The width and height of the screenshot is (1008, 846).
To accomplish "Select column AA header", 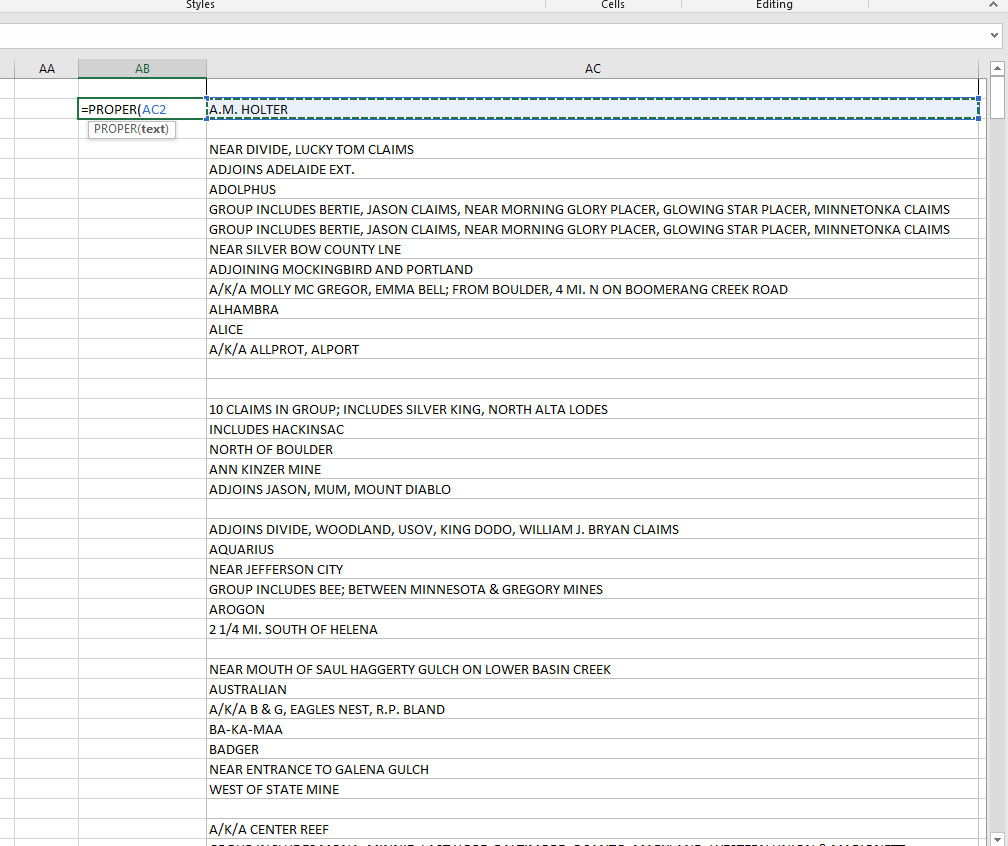I will (47, 69).
